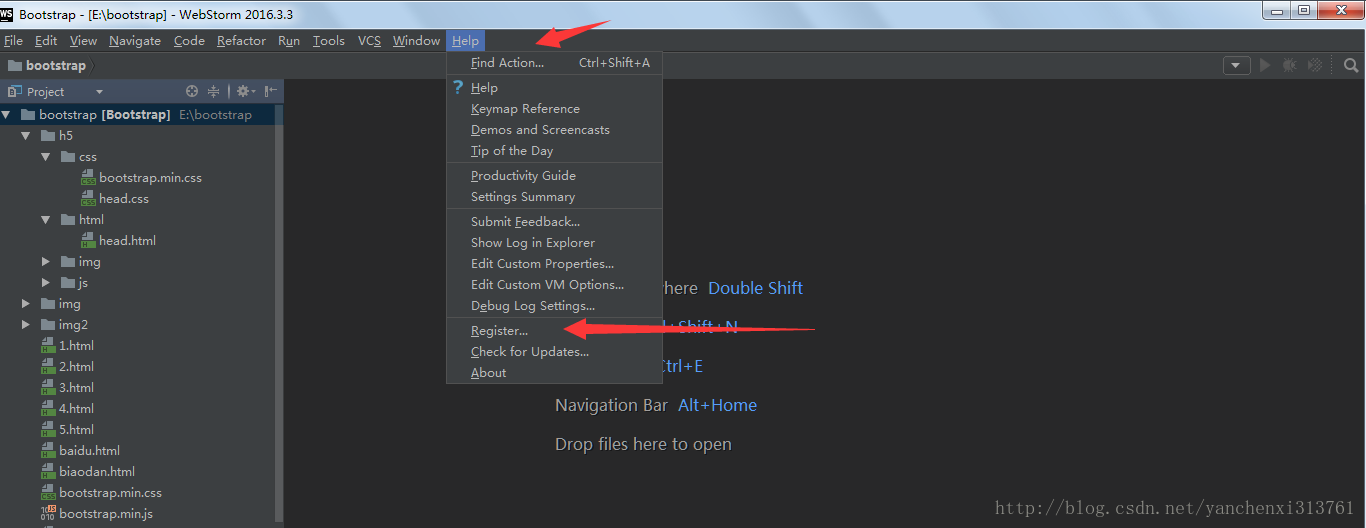Expand the img folder inside h5
The width and height of the screenshot is (1366, 528).
[x=46, y=262]
